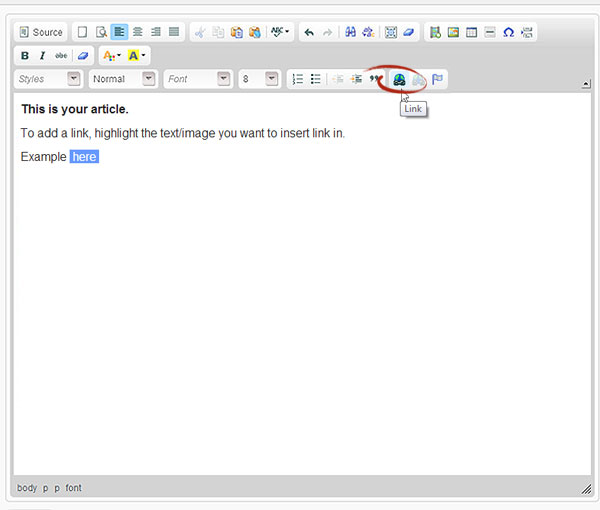The width and height of the screenshot is (600, 510).
Task: Create a New Page with the blank page icon
Action: 82,32
